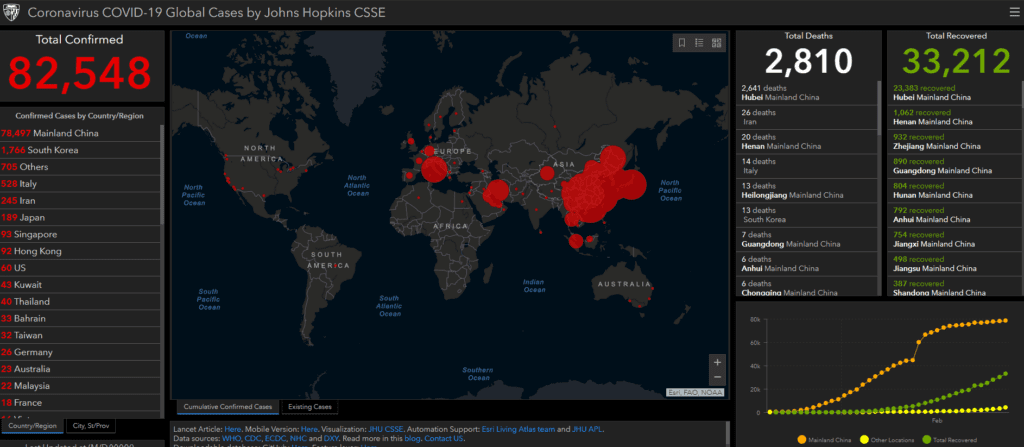1024x447 pixels.
Task: Open the ECDC data source link
Action: click(276, 439)
